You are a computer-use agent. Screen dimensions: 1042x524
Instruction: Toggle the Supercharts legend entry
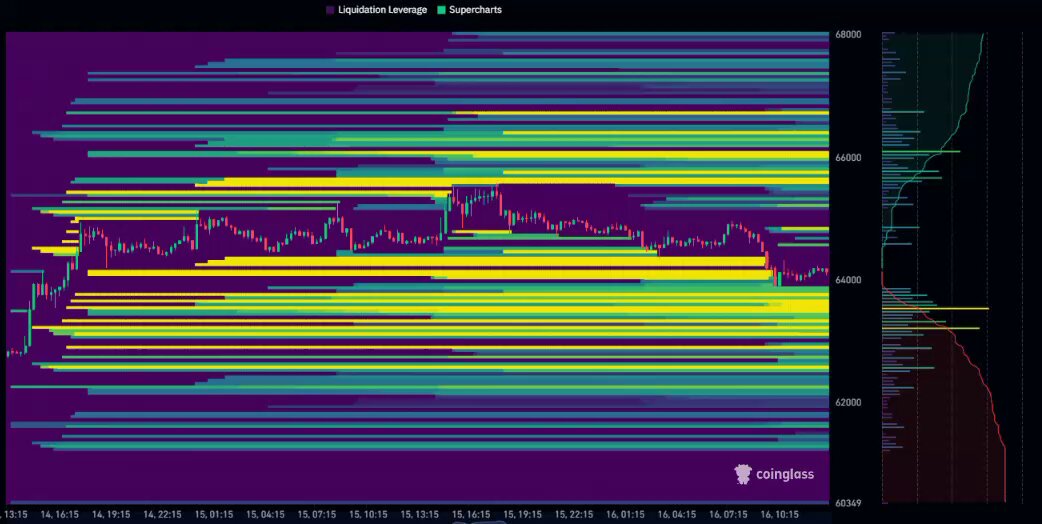pyautogui.click(x=469, y=10)
